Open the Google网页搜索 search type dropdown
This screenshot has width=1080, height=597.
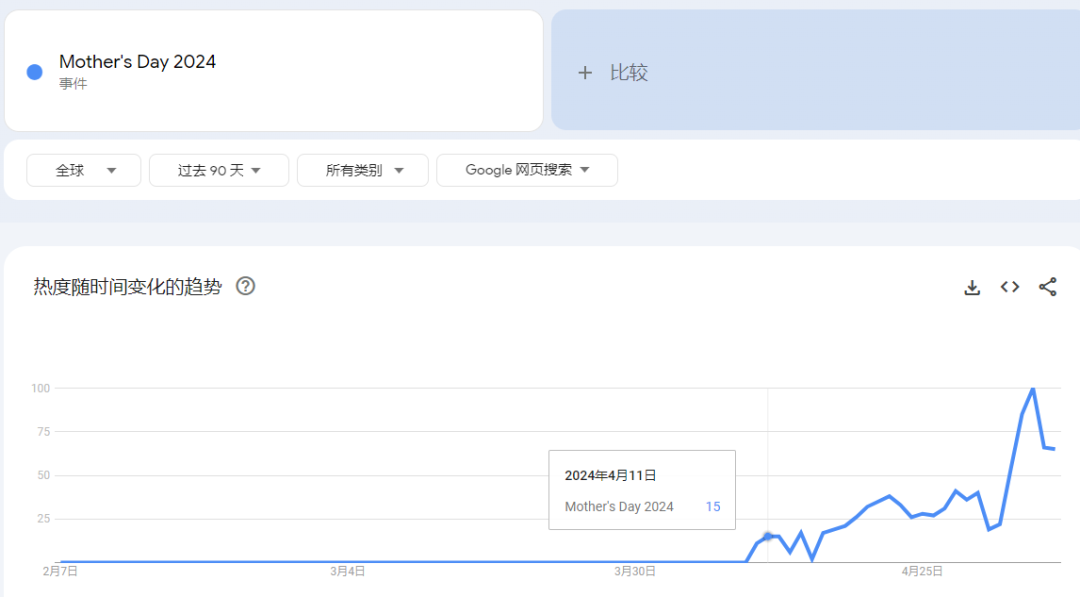(527, 170)
